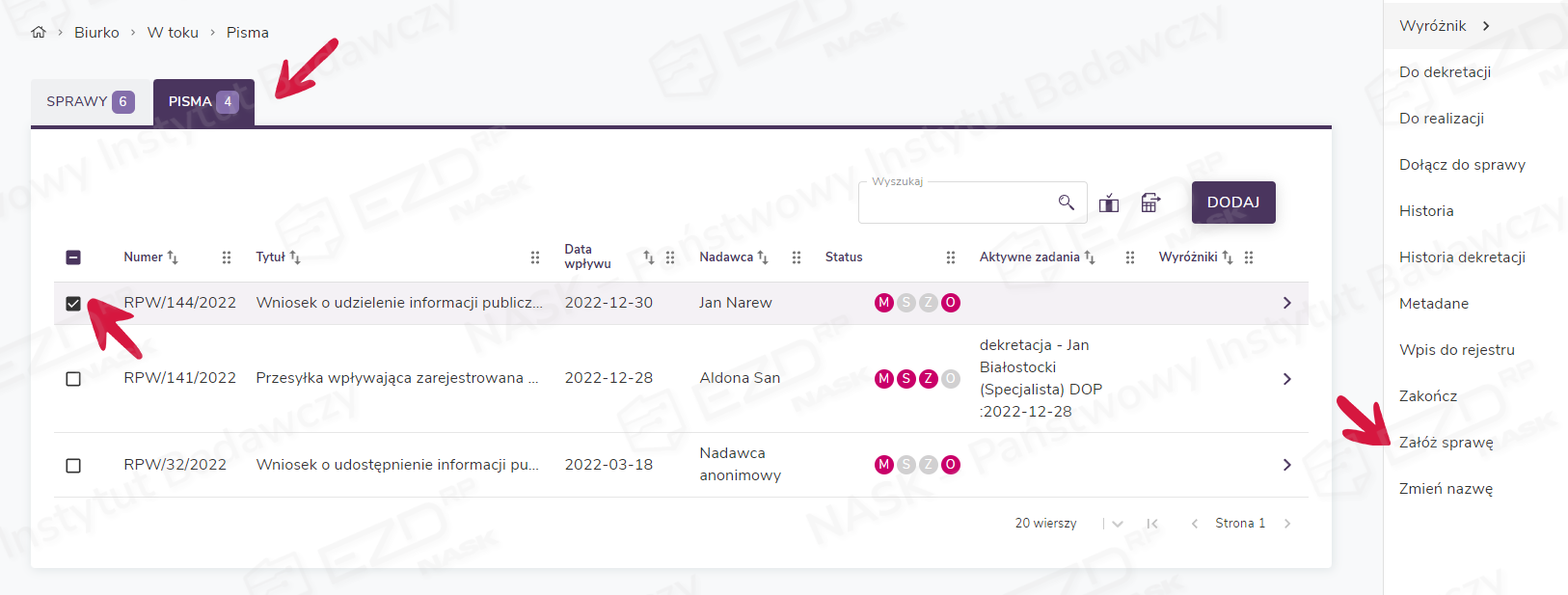Uncheck the RPW/144/2022 row checkbox
Image resolution: width=1568 pixels, height=595 pixels.
pos(73,304)
